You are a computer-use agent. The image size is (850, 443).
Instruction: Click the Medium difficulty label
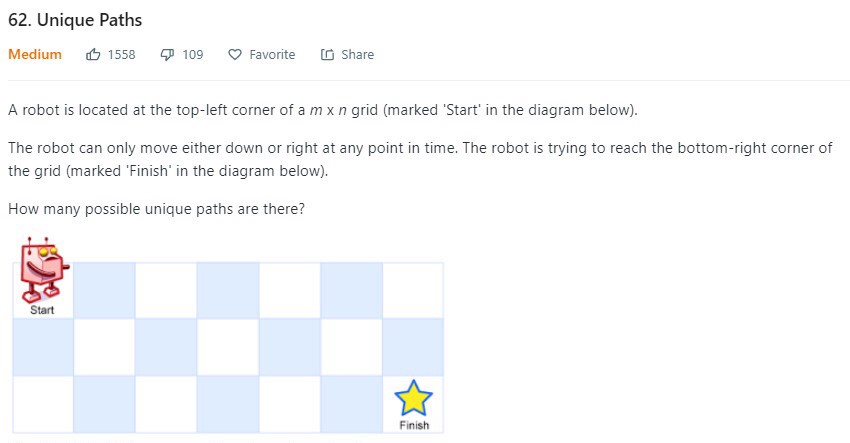(35, 54)
